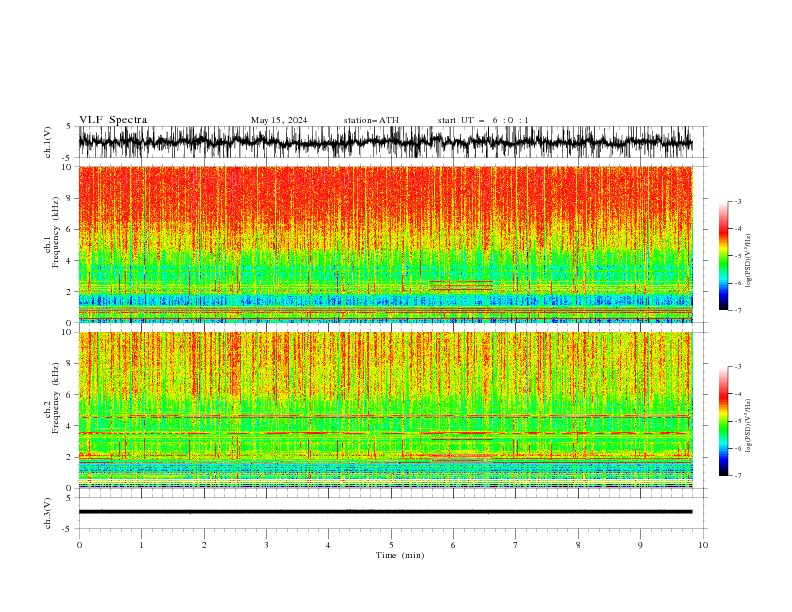Click the "-5" tick on the ch.1 colorbar
This screenshot has height=612, width=792.
[x=737, y=256]
